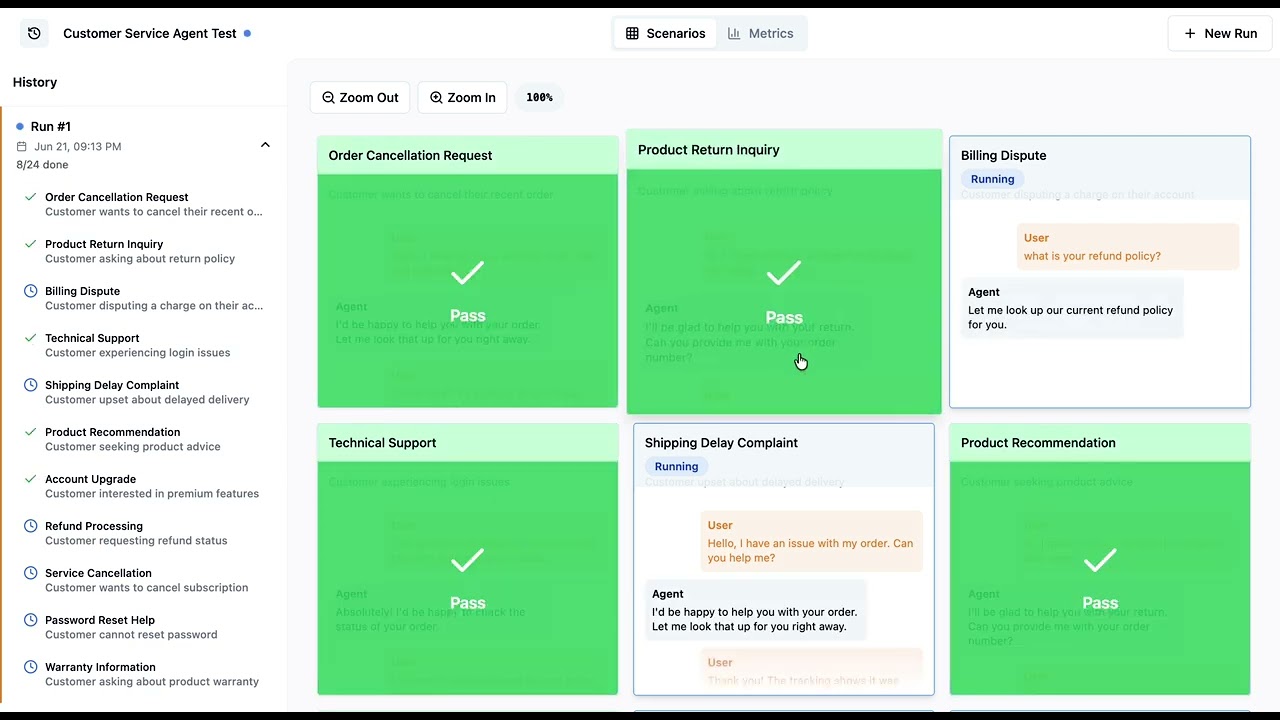Select Shipping Delay Complaint in history list
1280x720 pixels.
click(x=144, y=392)
